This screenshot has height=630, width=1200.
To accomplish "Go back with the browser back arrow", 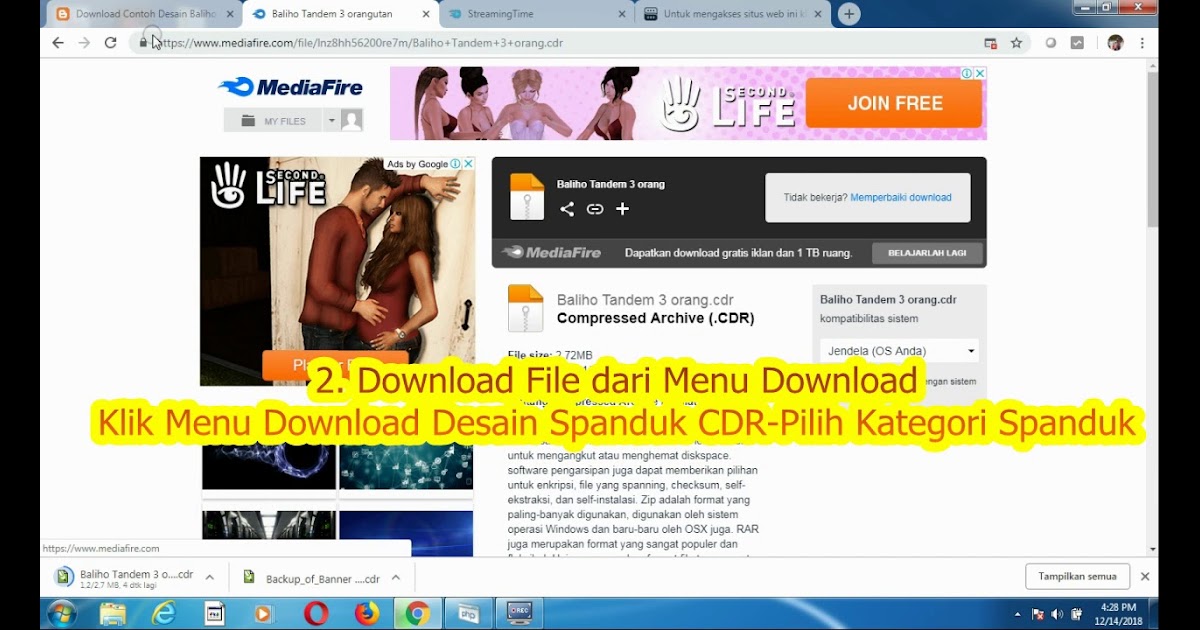I will 58,43.
